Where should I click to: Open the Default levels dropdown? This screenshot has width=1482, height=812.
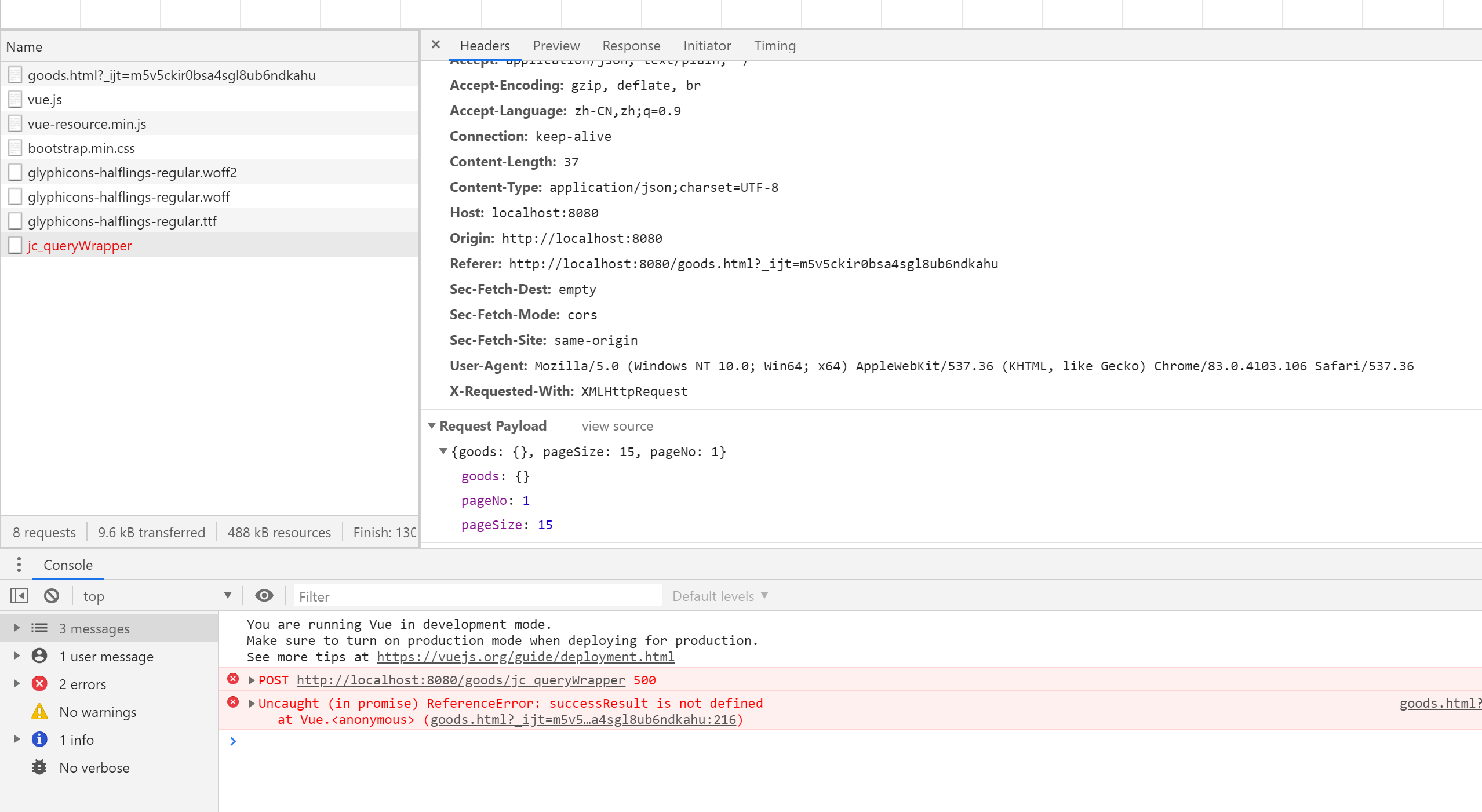720,596
